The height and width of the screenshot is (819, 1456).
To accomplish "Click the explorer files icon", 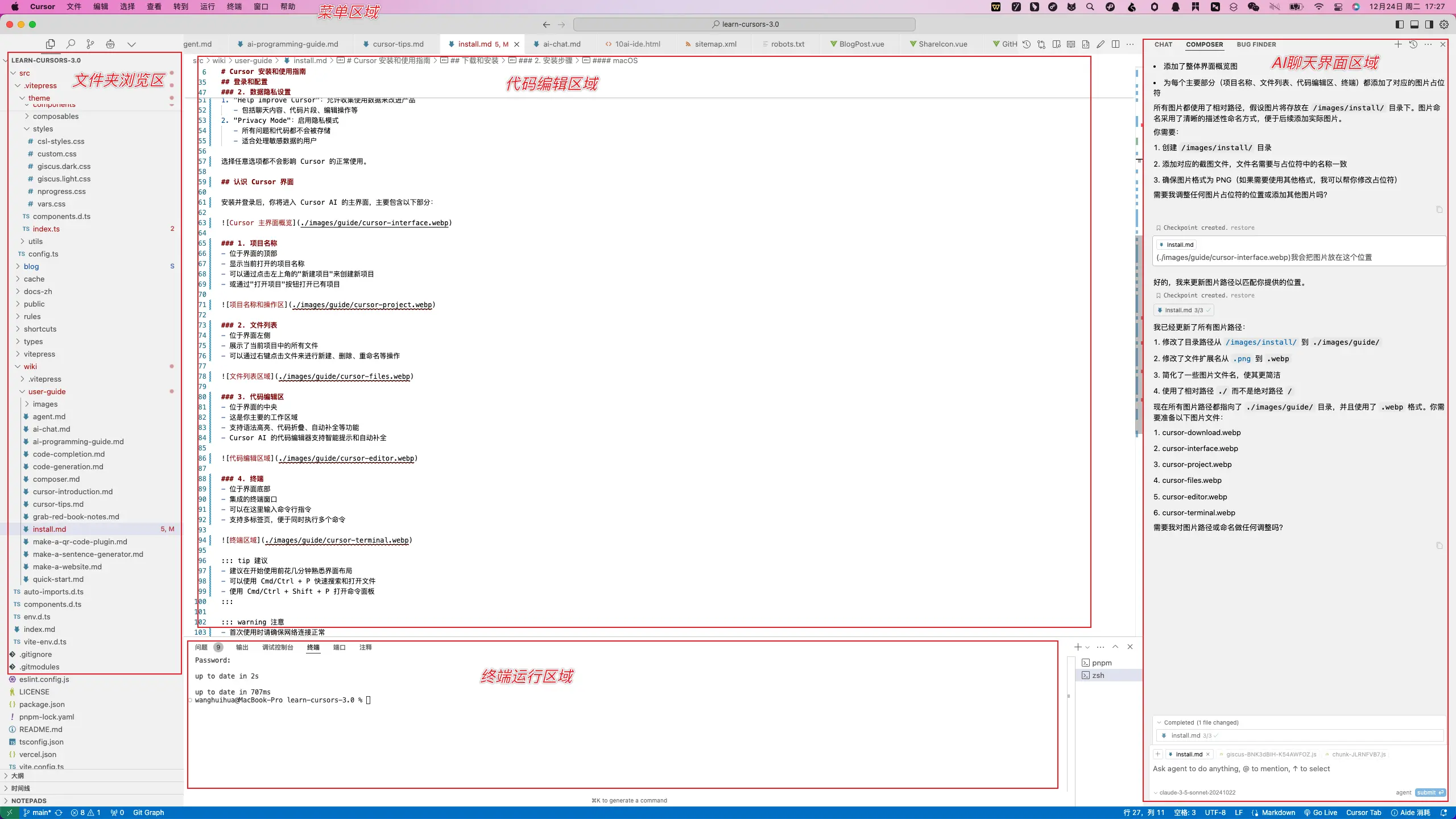I will click(x=50, y=44).
